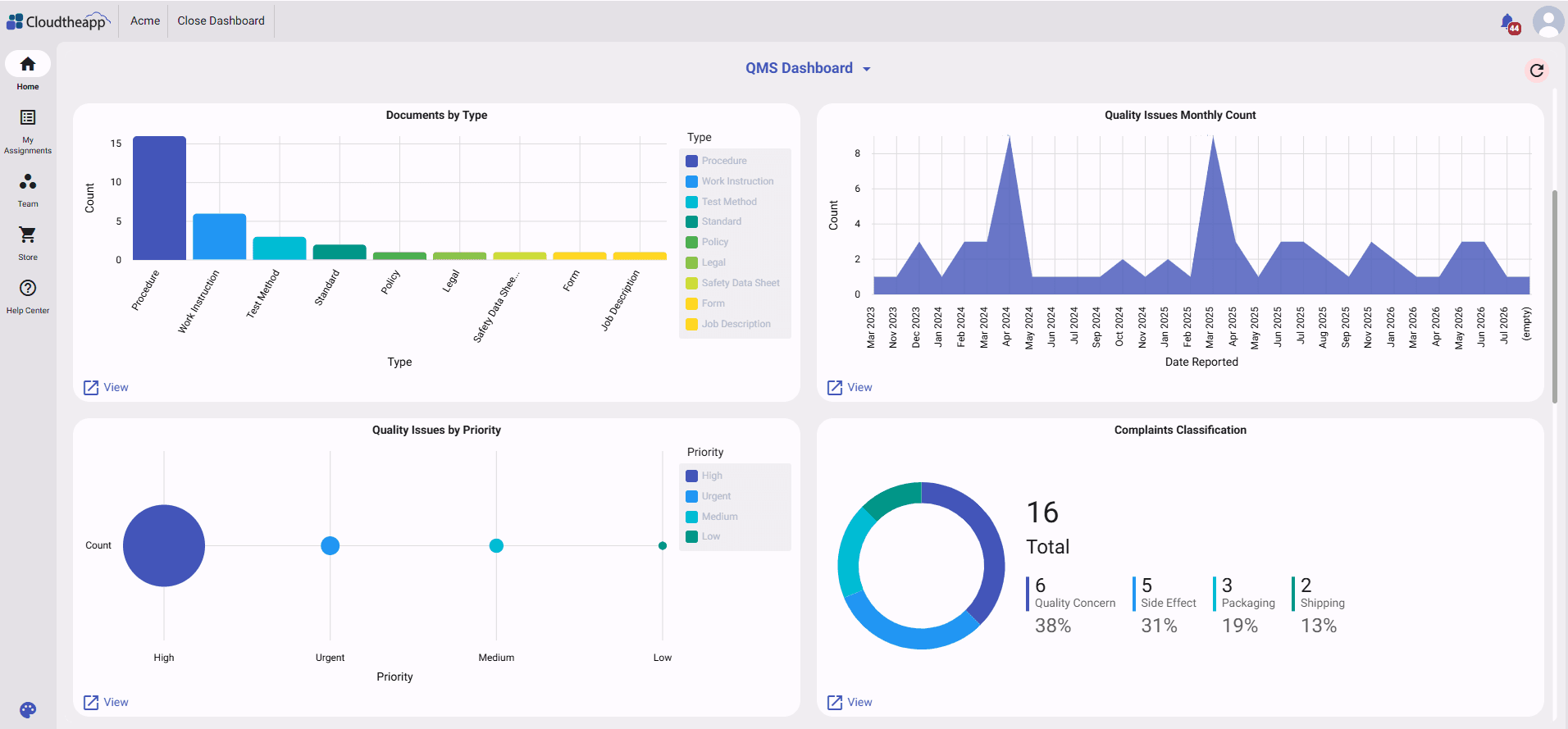Click View icon under Quality Issues by Priority
Screen dimensions: 1568x729
pos(91,703)
